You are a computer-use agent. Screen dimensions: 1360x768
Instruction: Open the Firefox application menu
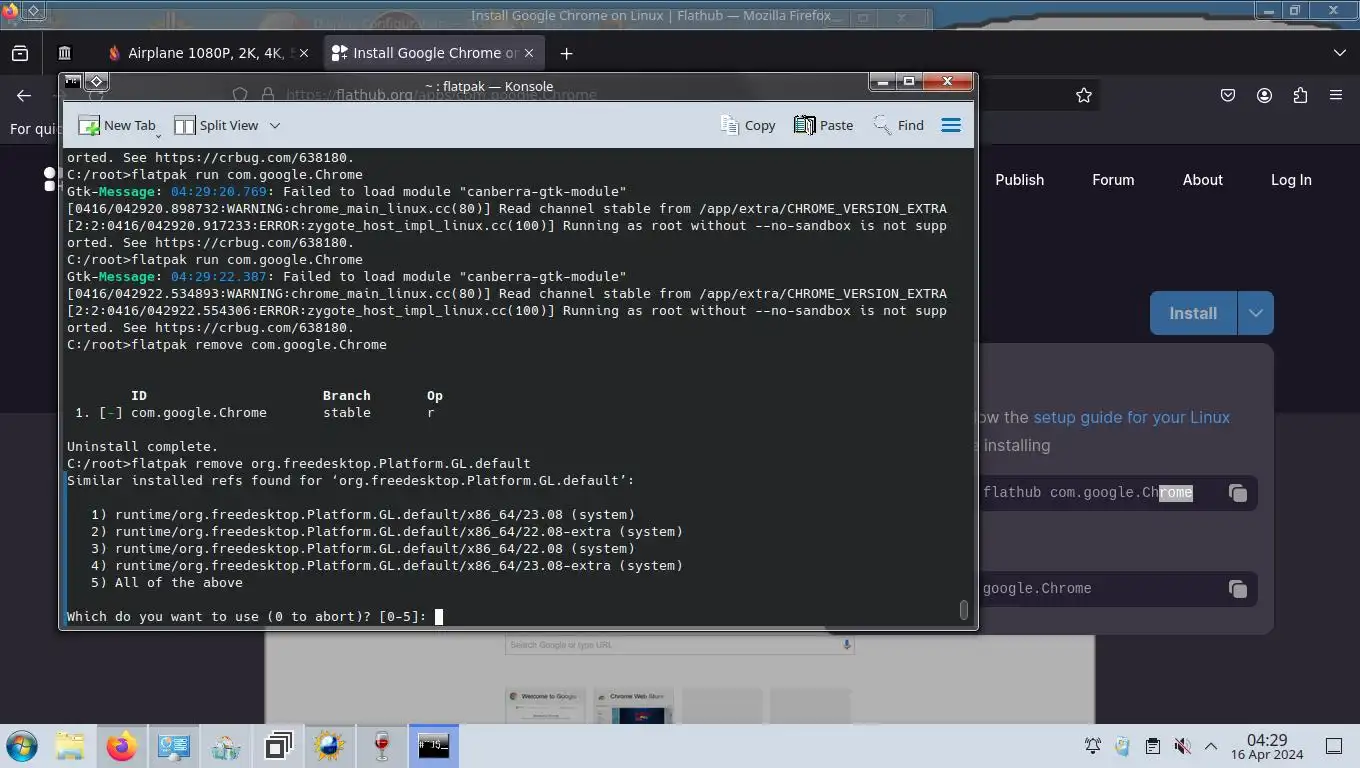[1336, 95]
